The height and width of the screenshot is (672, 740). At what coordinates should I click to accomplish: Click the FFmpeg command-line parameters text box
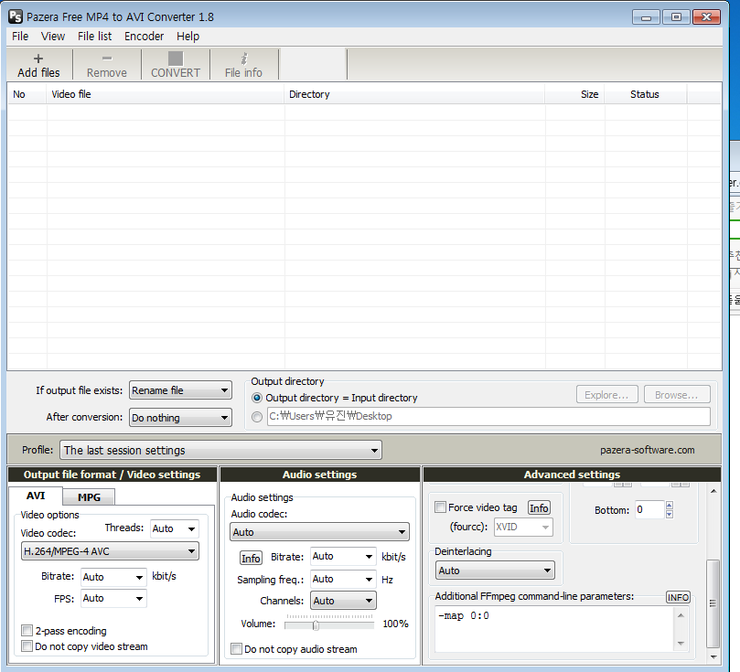coord(555,629)
